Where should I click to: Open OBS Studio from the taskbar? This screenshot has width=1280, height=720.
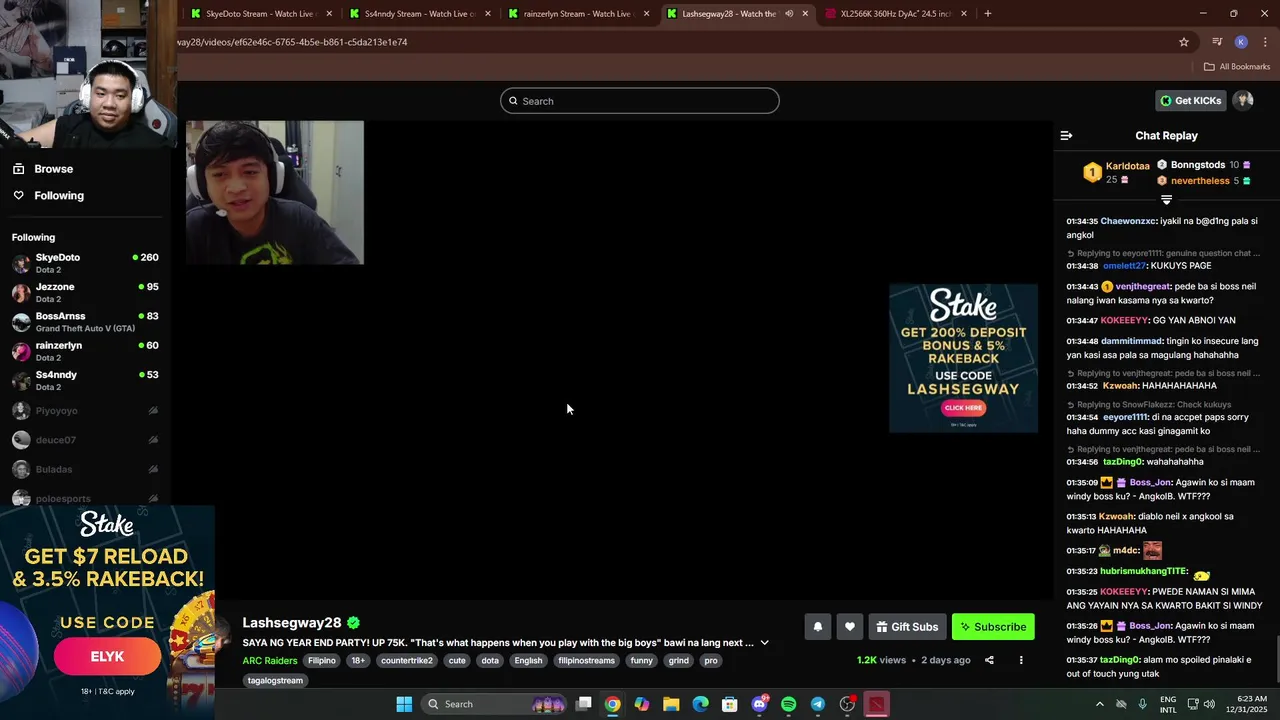[847, 704]
